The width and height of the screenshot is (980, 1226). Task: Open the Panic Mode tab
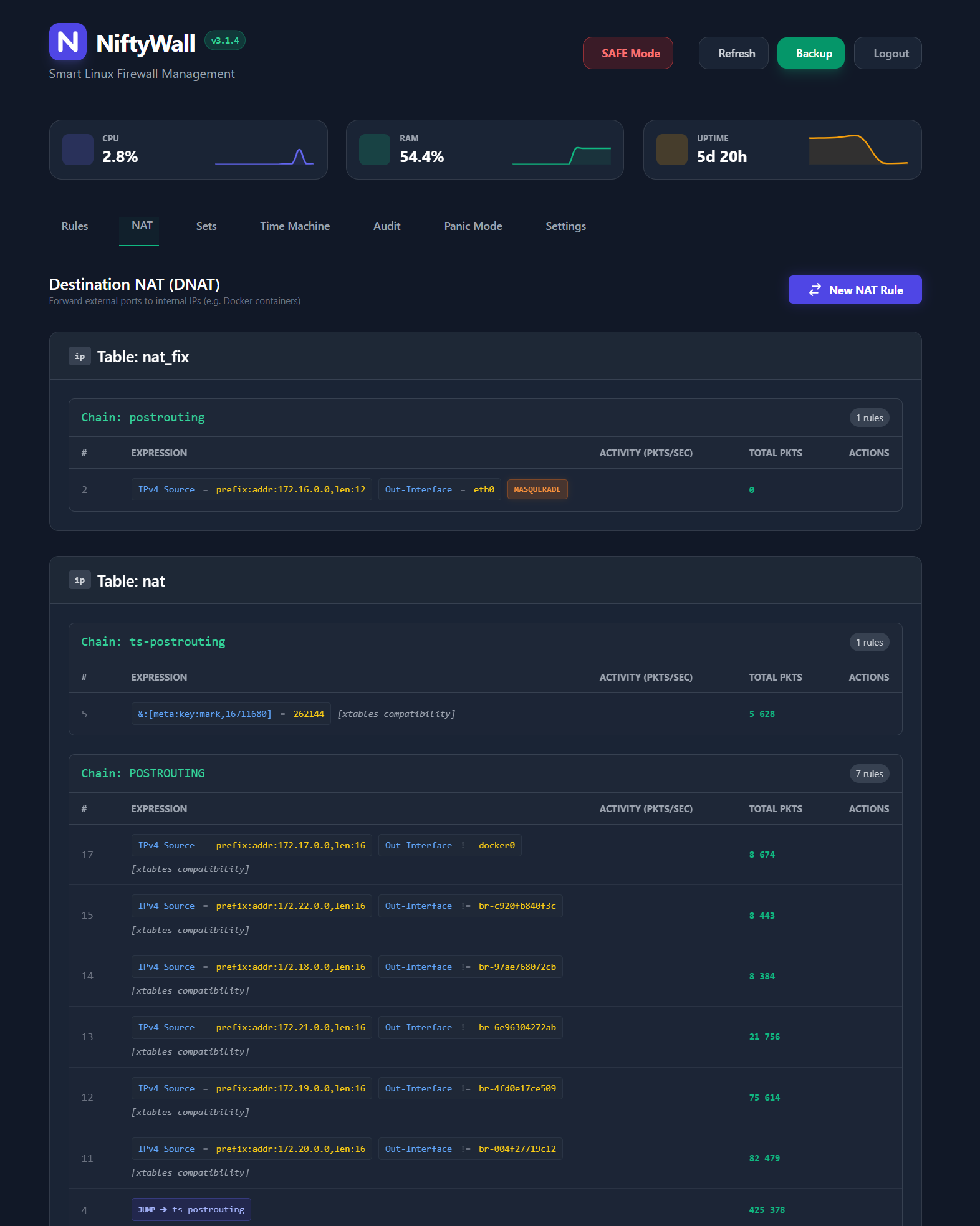[x=473, y=226]
